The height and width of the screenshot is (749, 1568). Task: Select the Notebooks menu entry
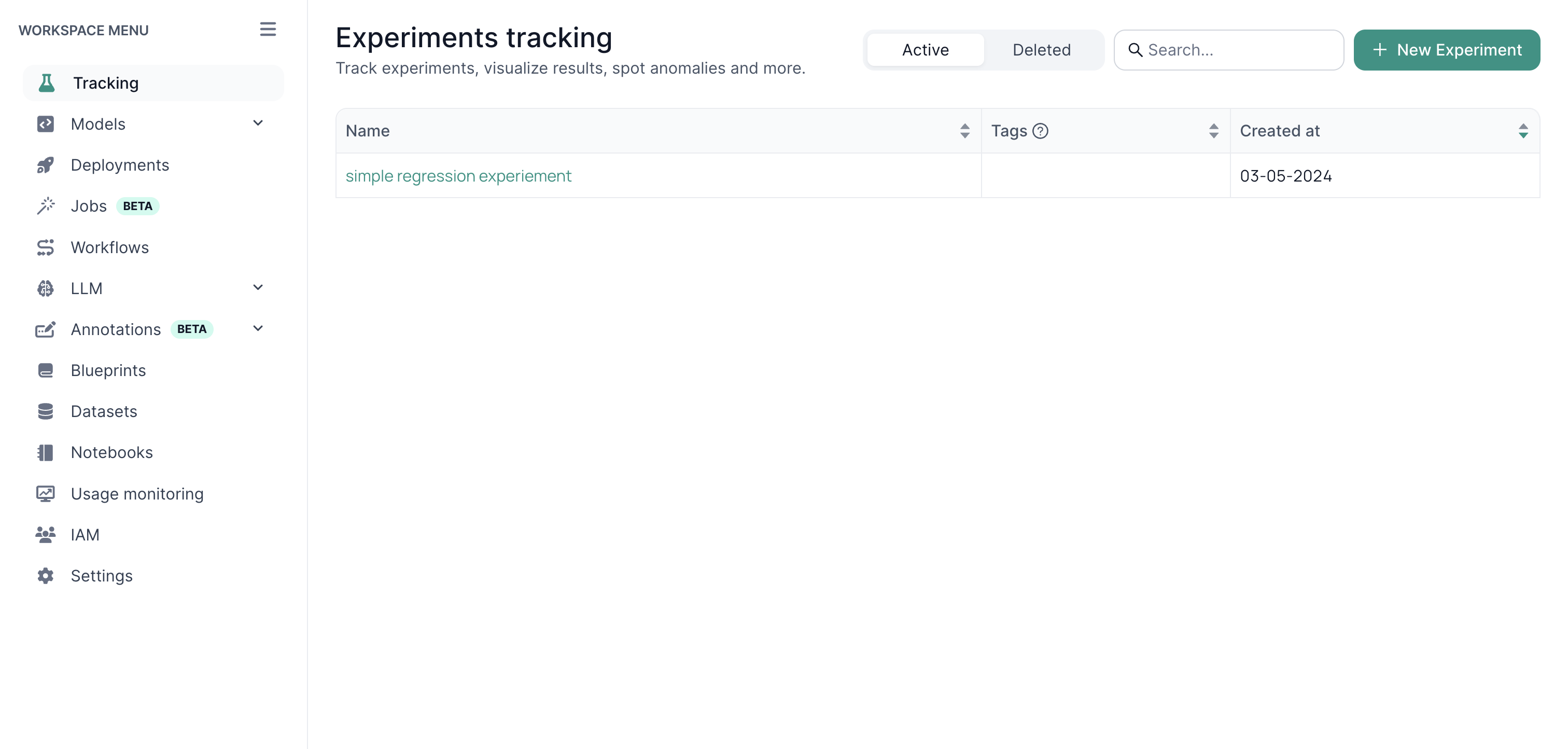[x=111, y=452]
